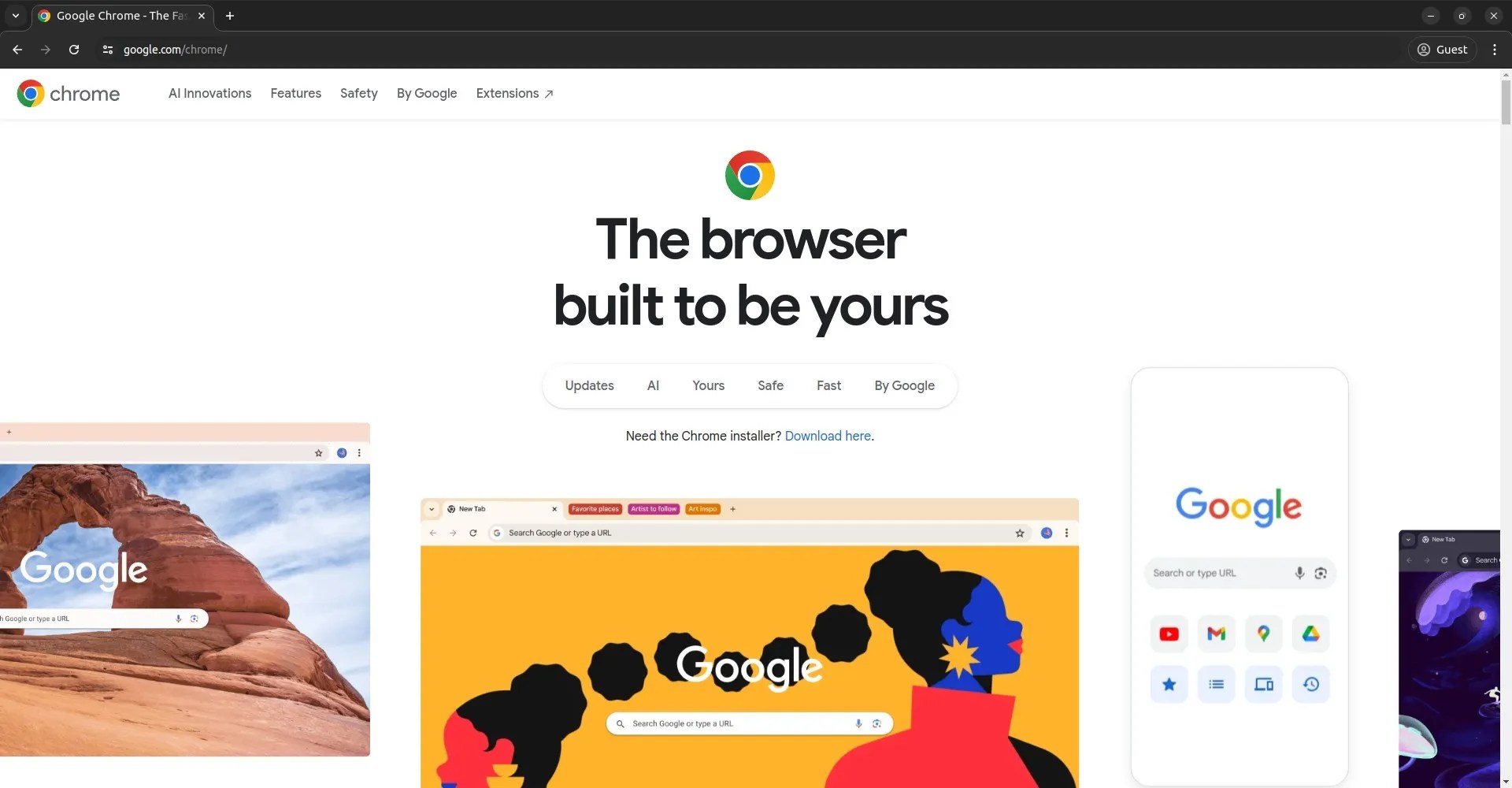Click the Google Drive icon in mockup
The image size is (1512, 788).
click(1311, 634)
